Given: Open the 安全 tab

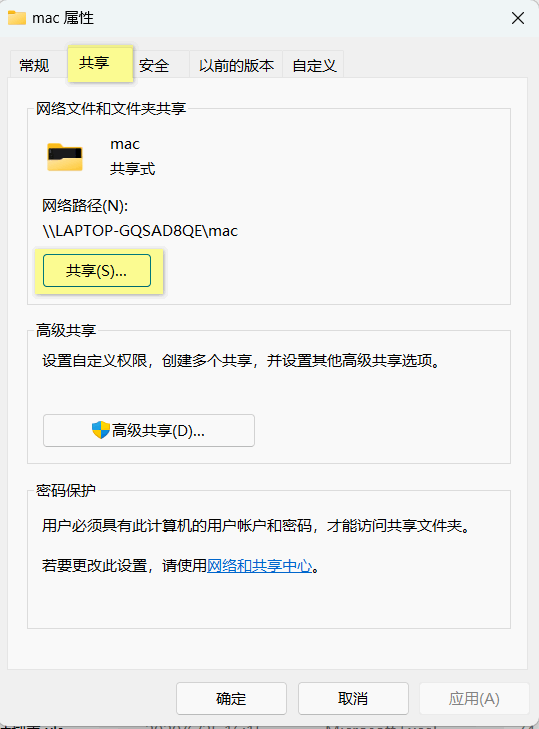Looking at the screenshot, I should click(154, 65).
